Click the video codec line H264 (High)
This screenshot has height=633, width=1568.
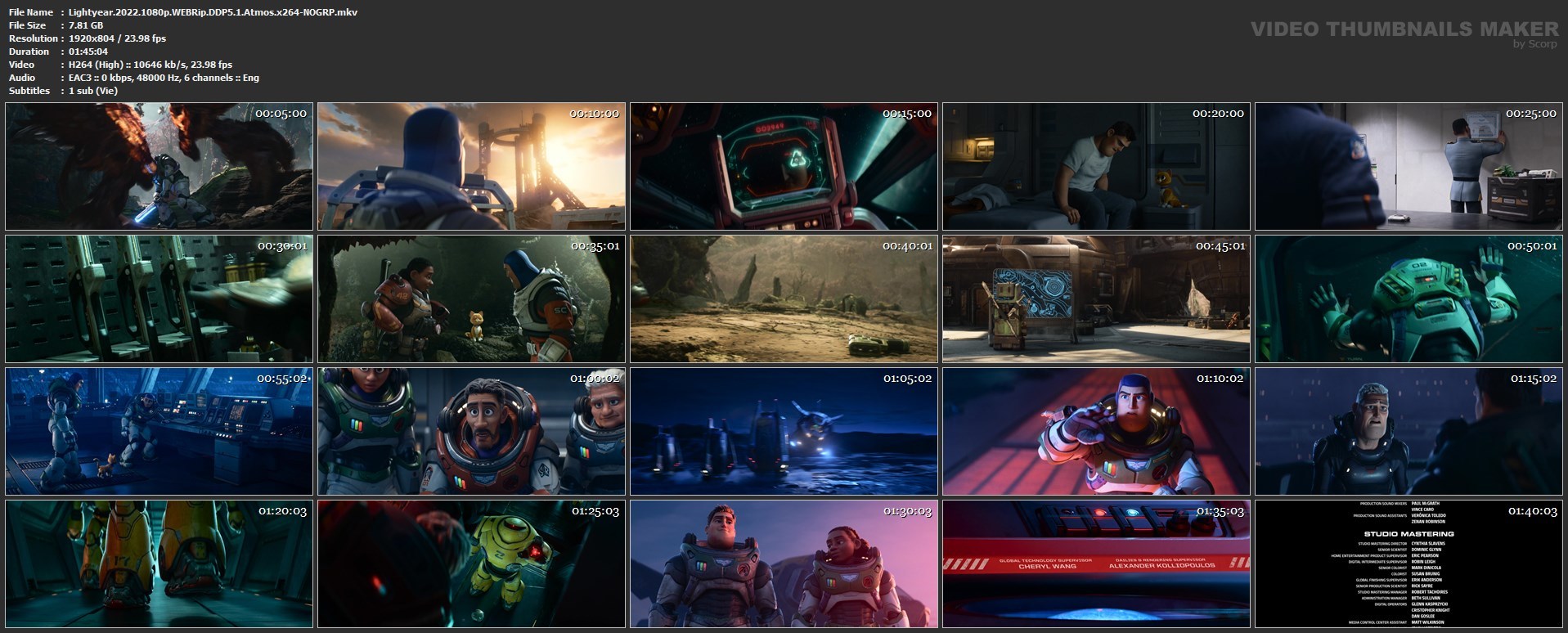(x=151, y=65)
